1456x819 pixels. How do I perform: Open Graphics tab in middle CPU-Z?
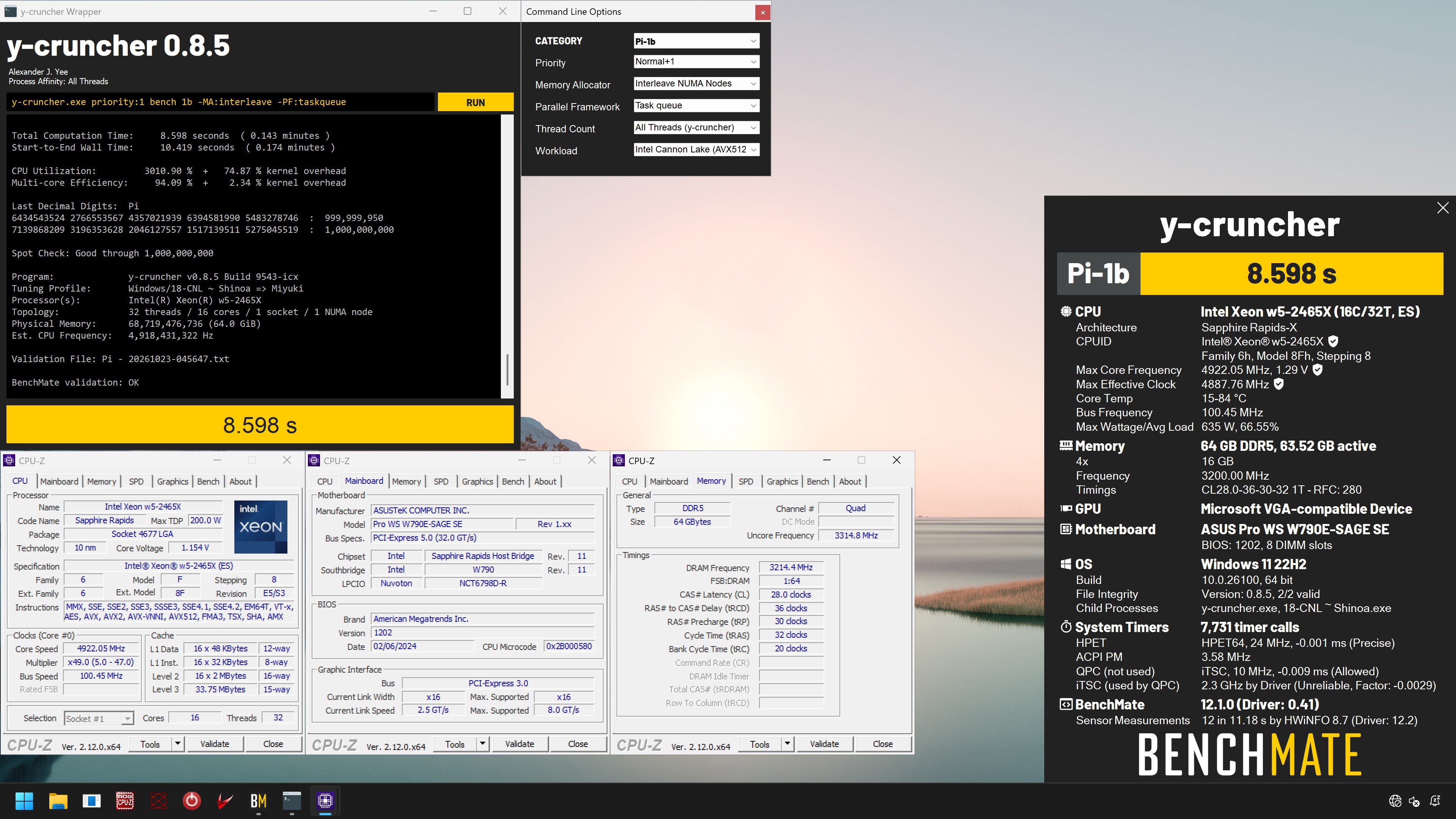[477, 481]
